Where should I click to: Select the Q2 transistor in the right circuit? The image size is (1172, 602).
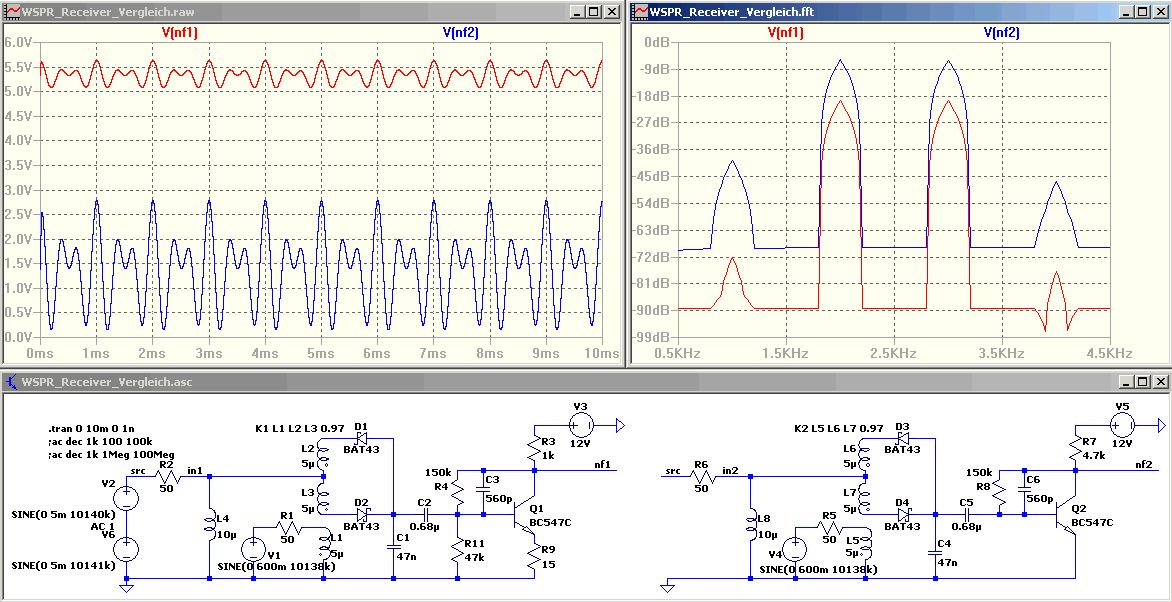[x=1069, y=515]
